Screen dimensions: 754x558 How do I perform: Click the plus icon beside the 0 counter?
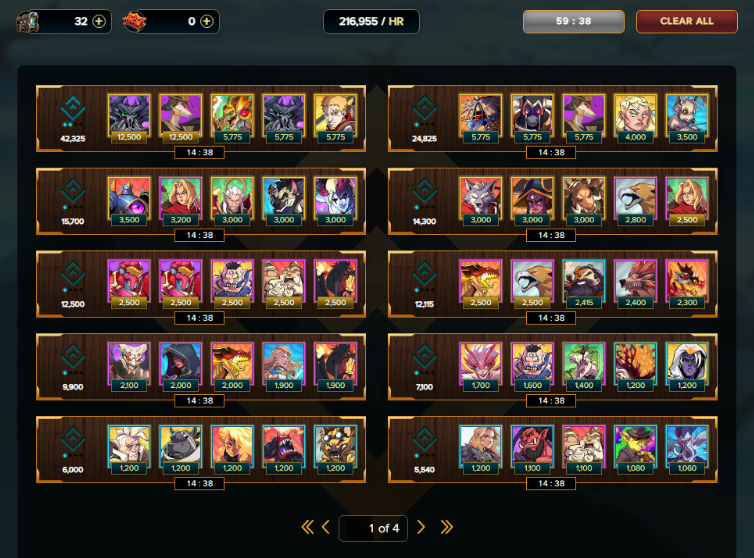(x=206, y=21)
